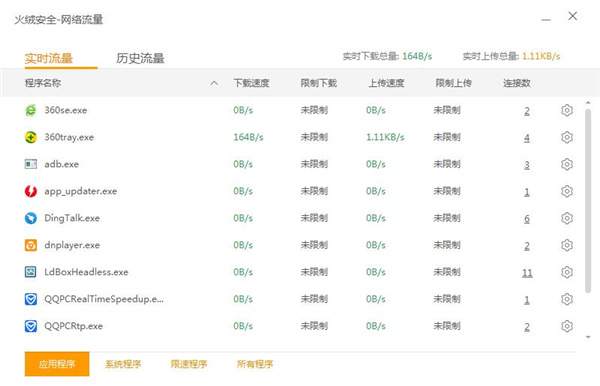Viewport: 600px width, 386px height.
Task: Open connection count 2 for QQPCRtp.exe
Action: (527, 327)
